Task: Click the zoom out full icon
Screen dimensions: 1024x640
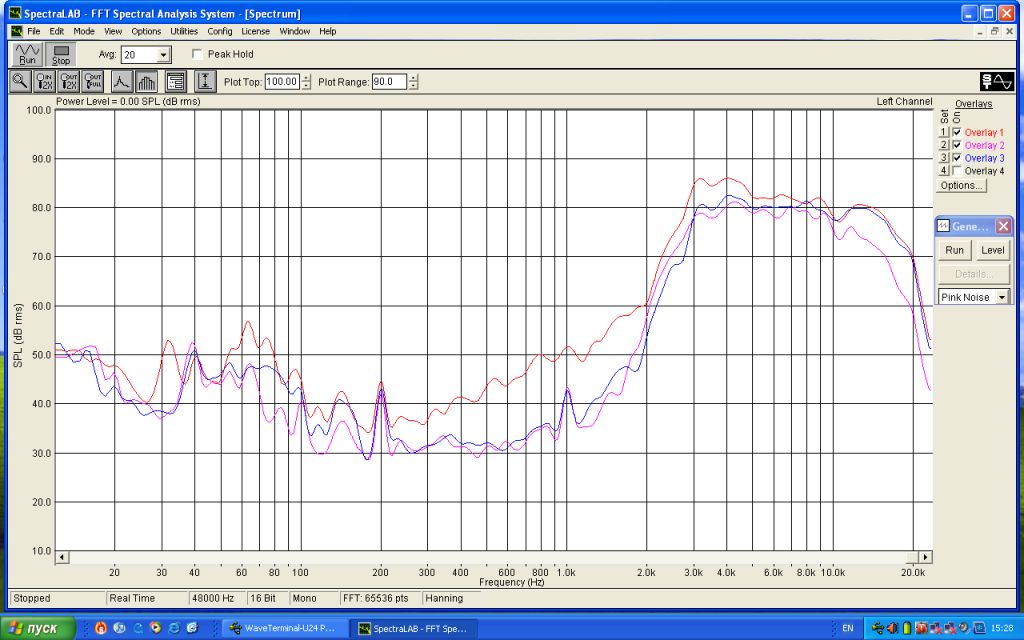Action: pyautogui.click(x=93, y=82)
